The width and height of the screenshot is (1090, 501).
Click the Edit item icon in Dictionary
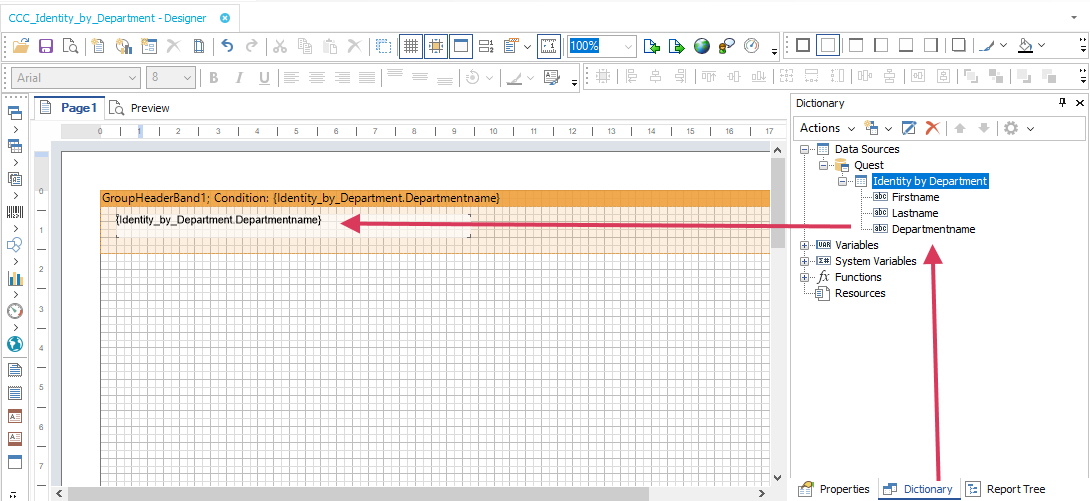click(x=909, y=128)
